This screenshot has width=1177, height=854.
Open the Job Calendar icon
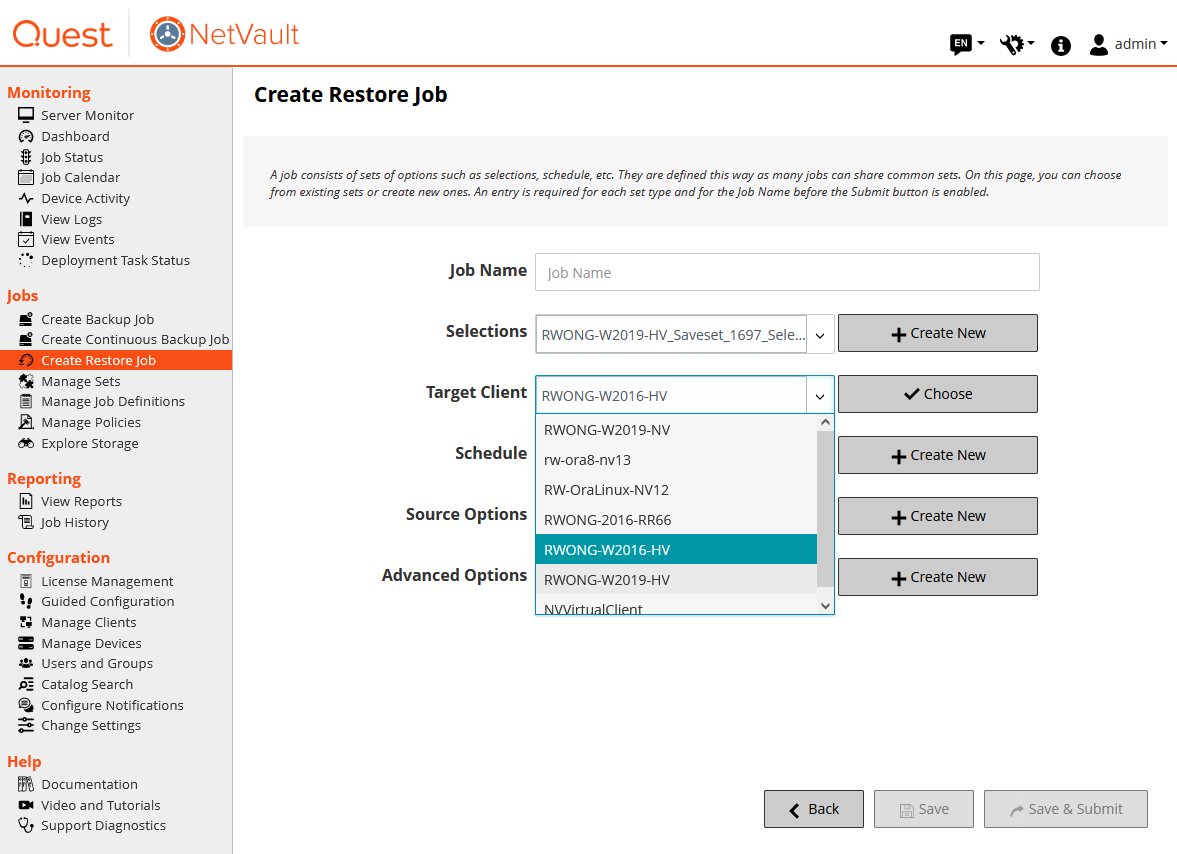click(x=26, y=177)
